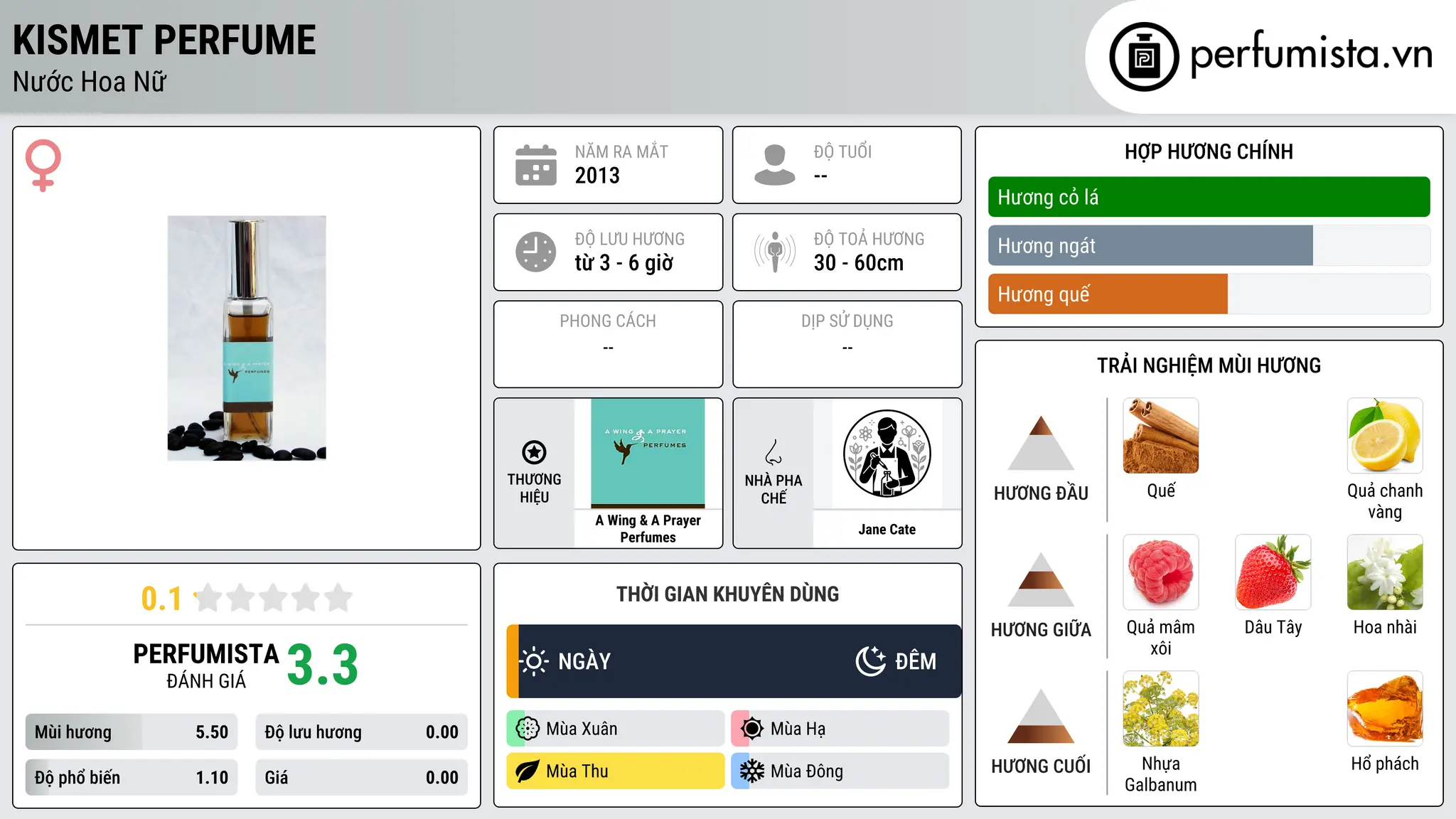Click the snowflake icon for Mùa Đông
1456x819 pixels.
pos(752,771)
